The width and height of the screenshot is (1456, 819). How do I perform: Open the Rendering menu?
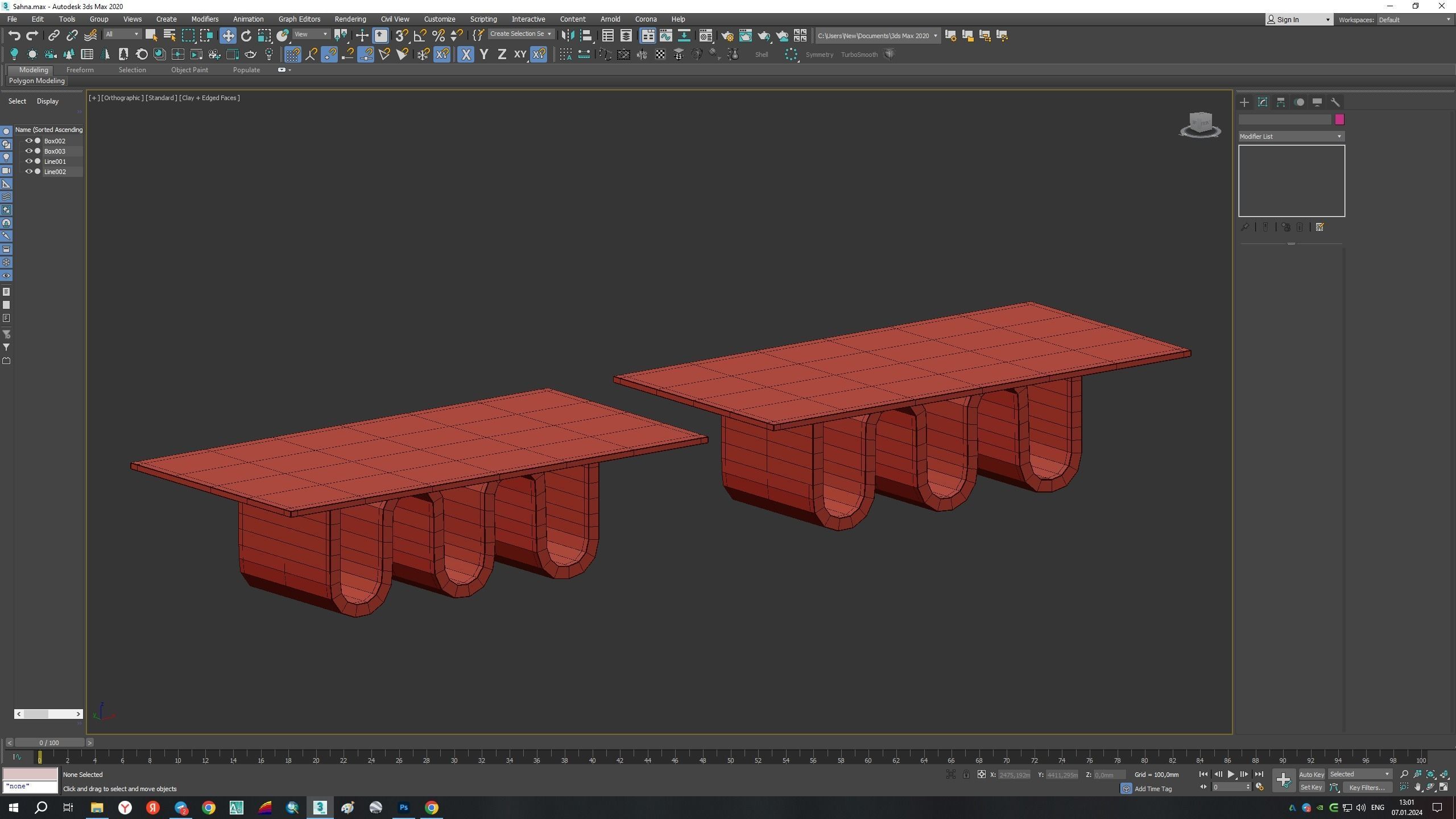[x=350, y=19]
